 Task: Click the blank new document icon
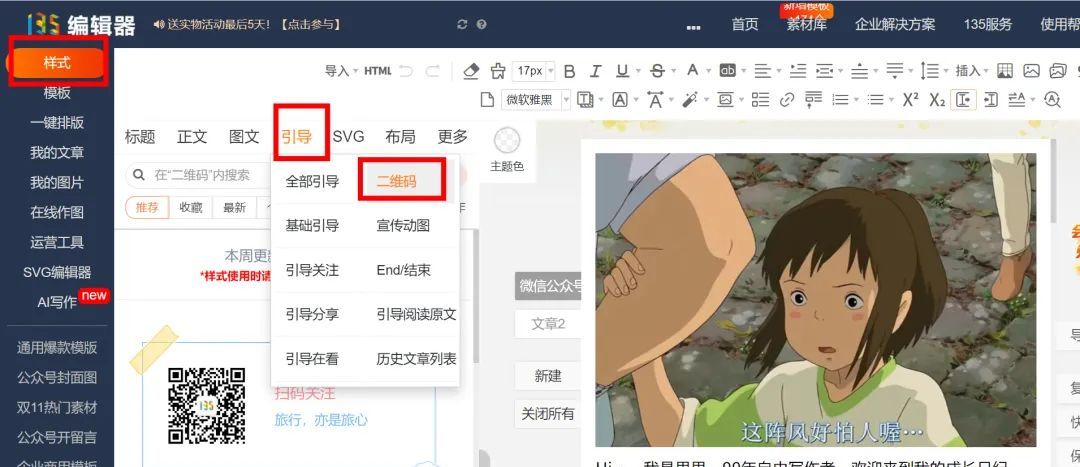click(487, 100)
